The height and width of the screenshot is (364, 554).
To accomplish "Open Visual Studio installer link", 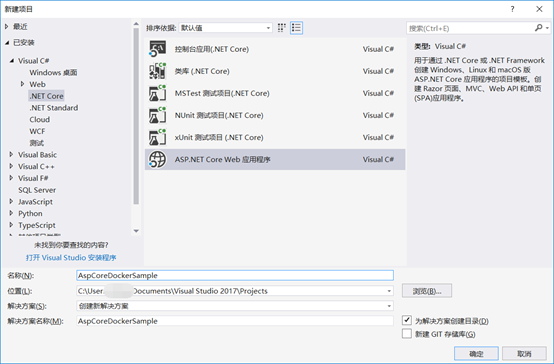I will coord(71,258).
